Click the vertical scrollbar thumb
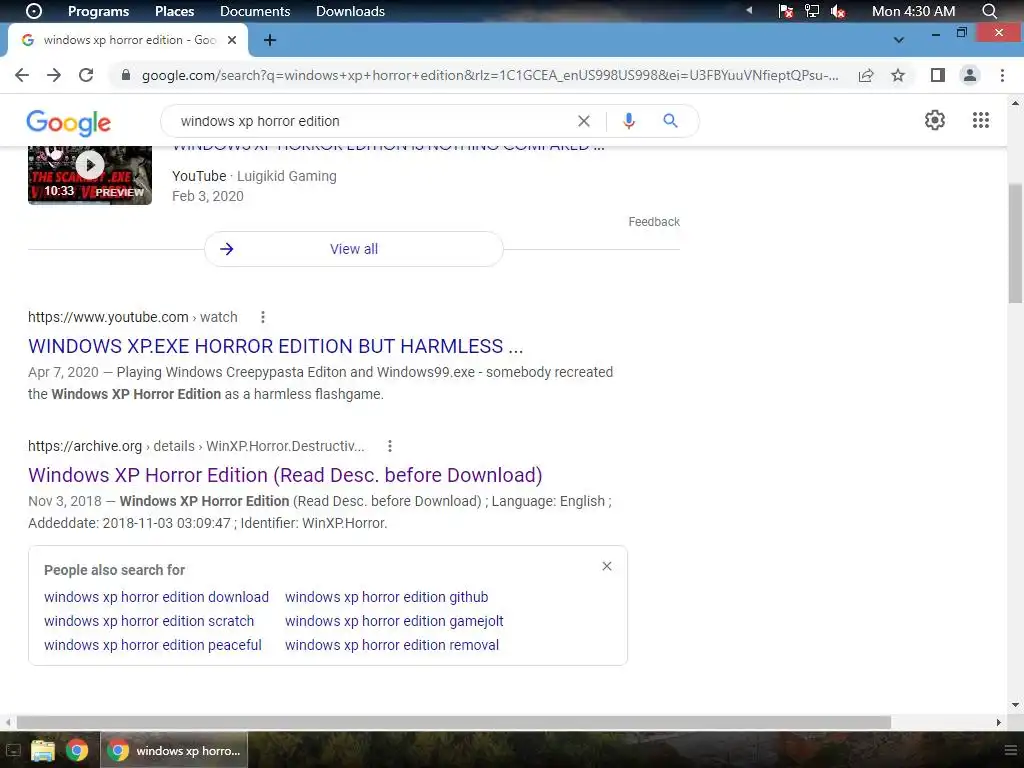1024x768 pixels. 1015,243
